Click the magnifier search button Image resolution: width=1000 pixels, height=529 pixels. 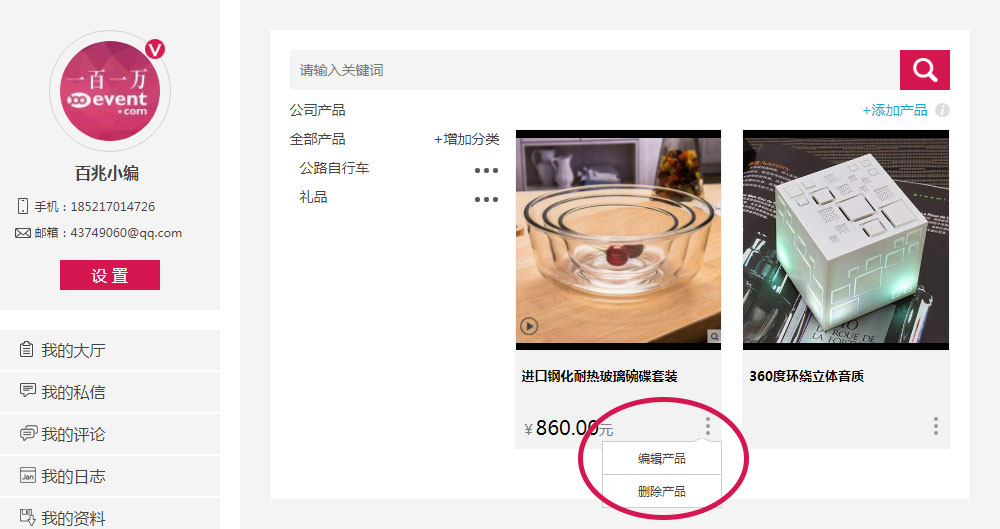[925, 70]
